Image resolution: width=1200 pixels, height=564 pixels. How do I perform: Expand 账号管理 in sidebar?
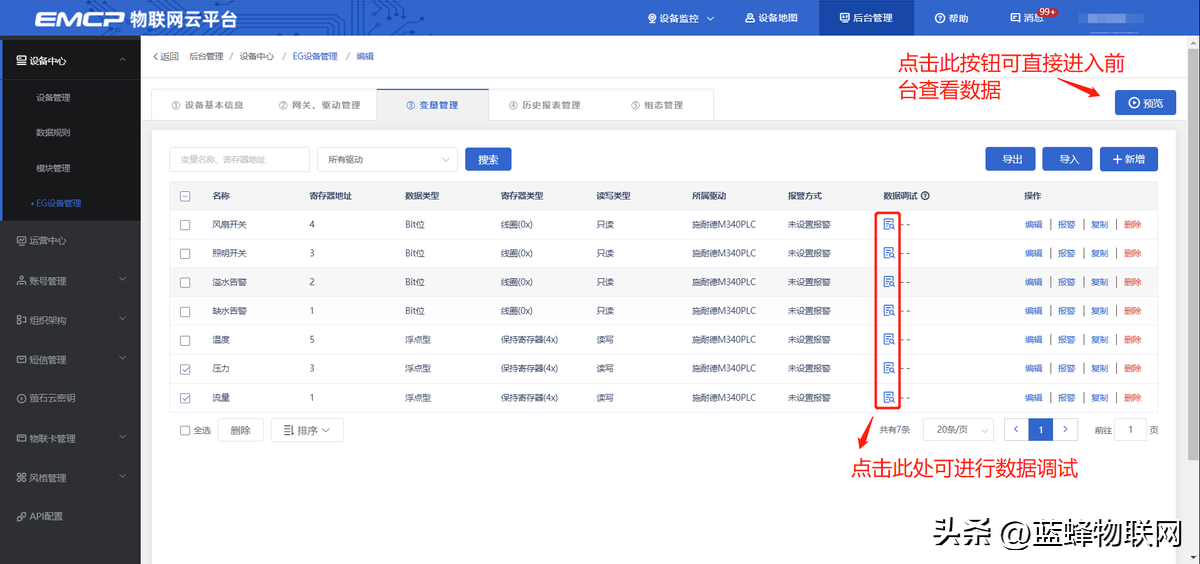(x=70, y=281)
